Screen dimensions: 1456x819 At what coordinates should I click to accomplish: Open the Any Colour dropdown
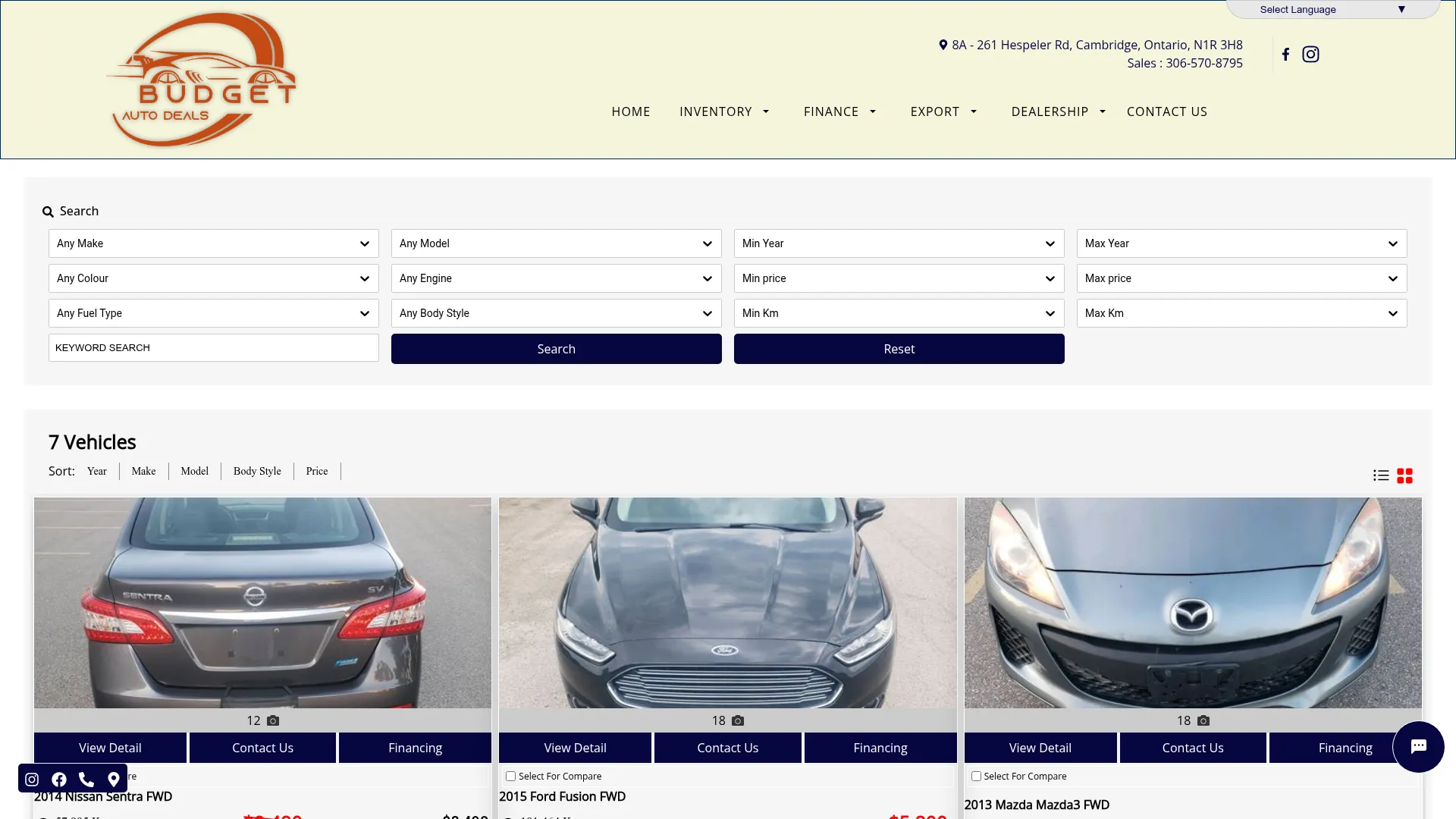pyautogui.click(x=214, y=278)
